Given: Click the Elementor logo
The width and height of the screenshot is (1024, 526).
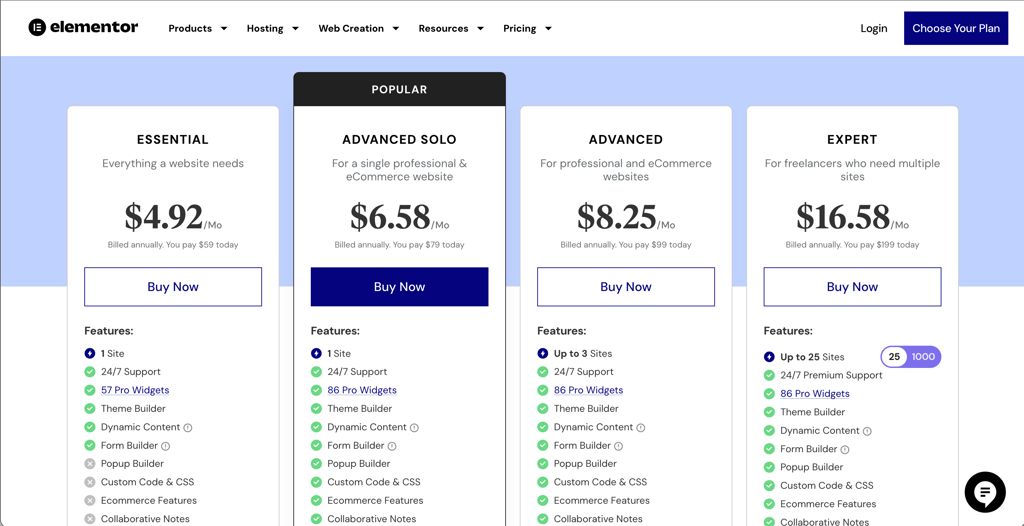Looking at the screenshot, I should [x=83, y=27].
